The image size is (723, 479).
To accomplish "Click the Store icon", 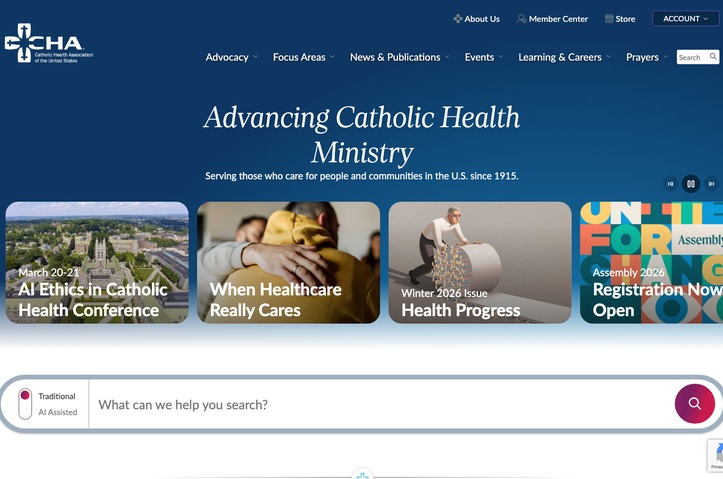I will point(609,19).
